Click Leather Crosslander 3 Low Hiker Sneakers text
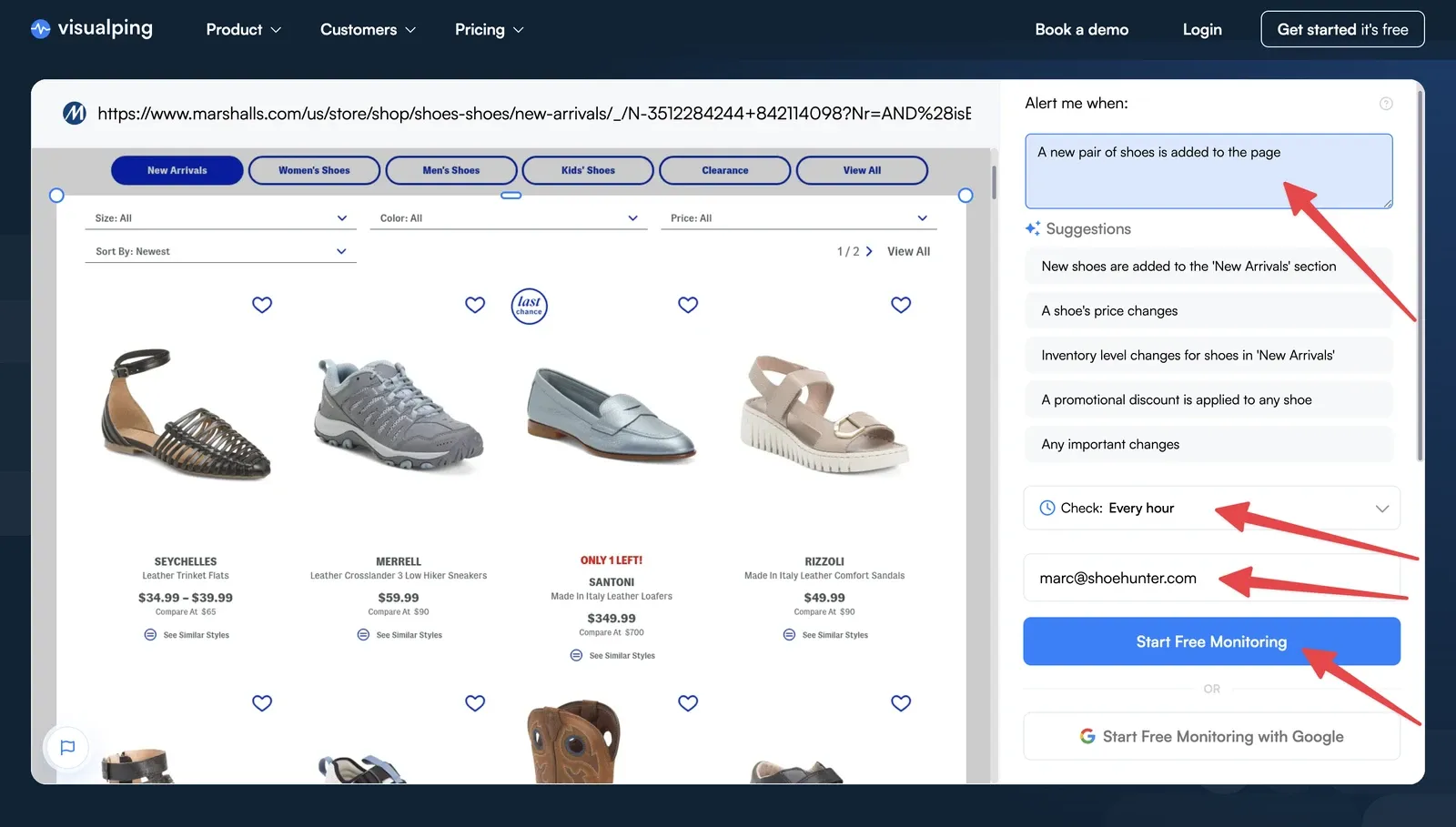 tap(399, 576)
